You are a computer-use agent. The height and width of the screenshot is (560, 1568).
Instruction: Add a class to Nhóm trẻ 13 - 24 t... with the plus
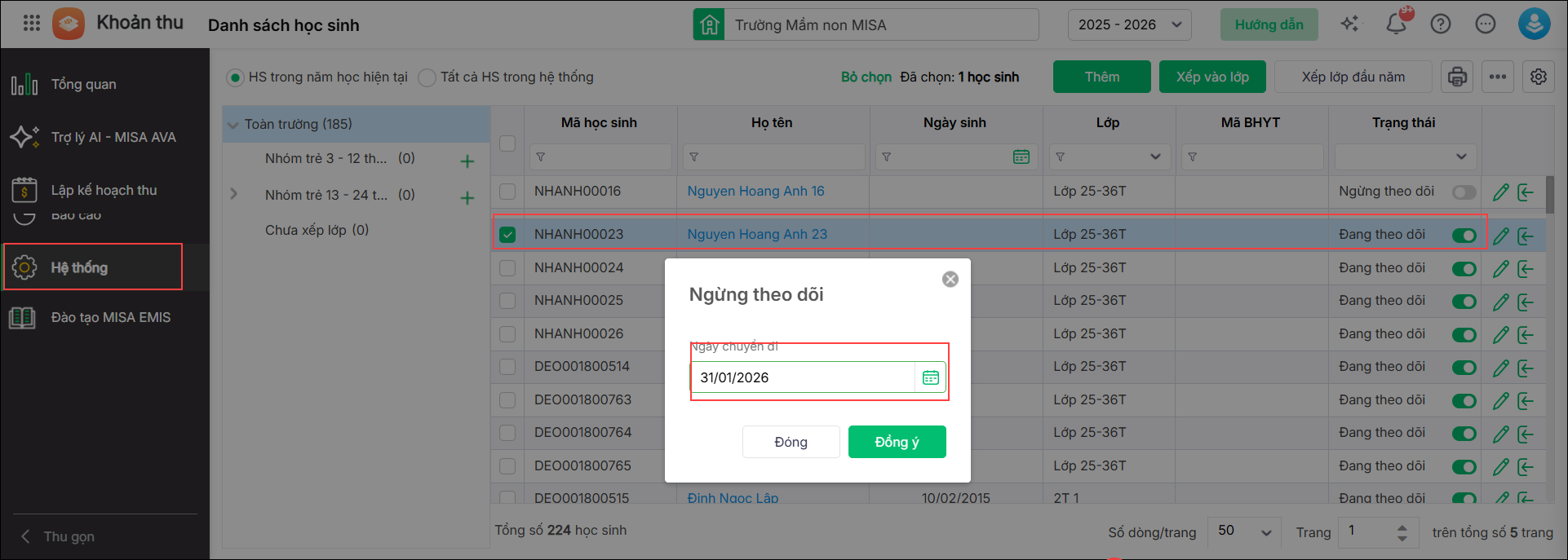coord(467,198)
